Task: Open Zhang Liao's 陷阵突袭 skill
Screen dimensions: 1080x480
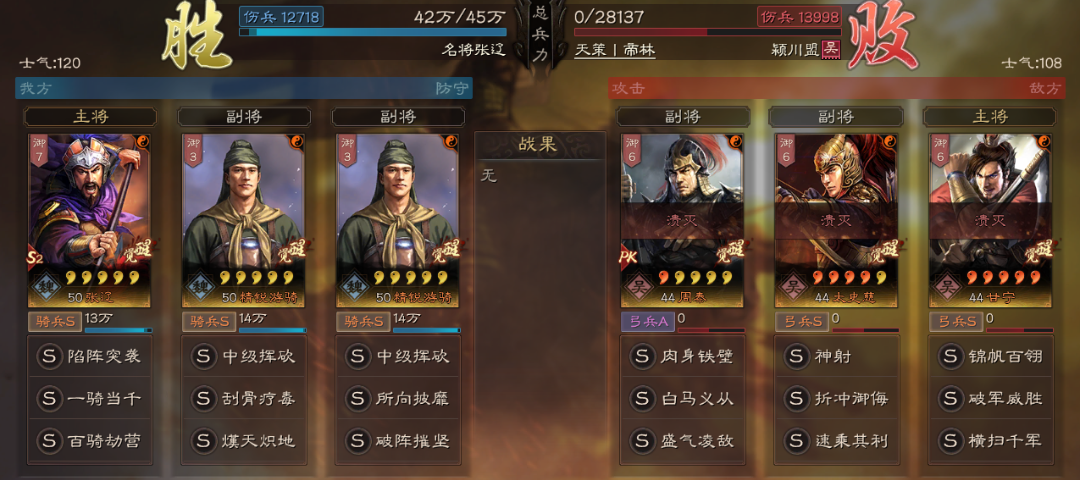Action: pos(90,357)
